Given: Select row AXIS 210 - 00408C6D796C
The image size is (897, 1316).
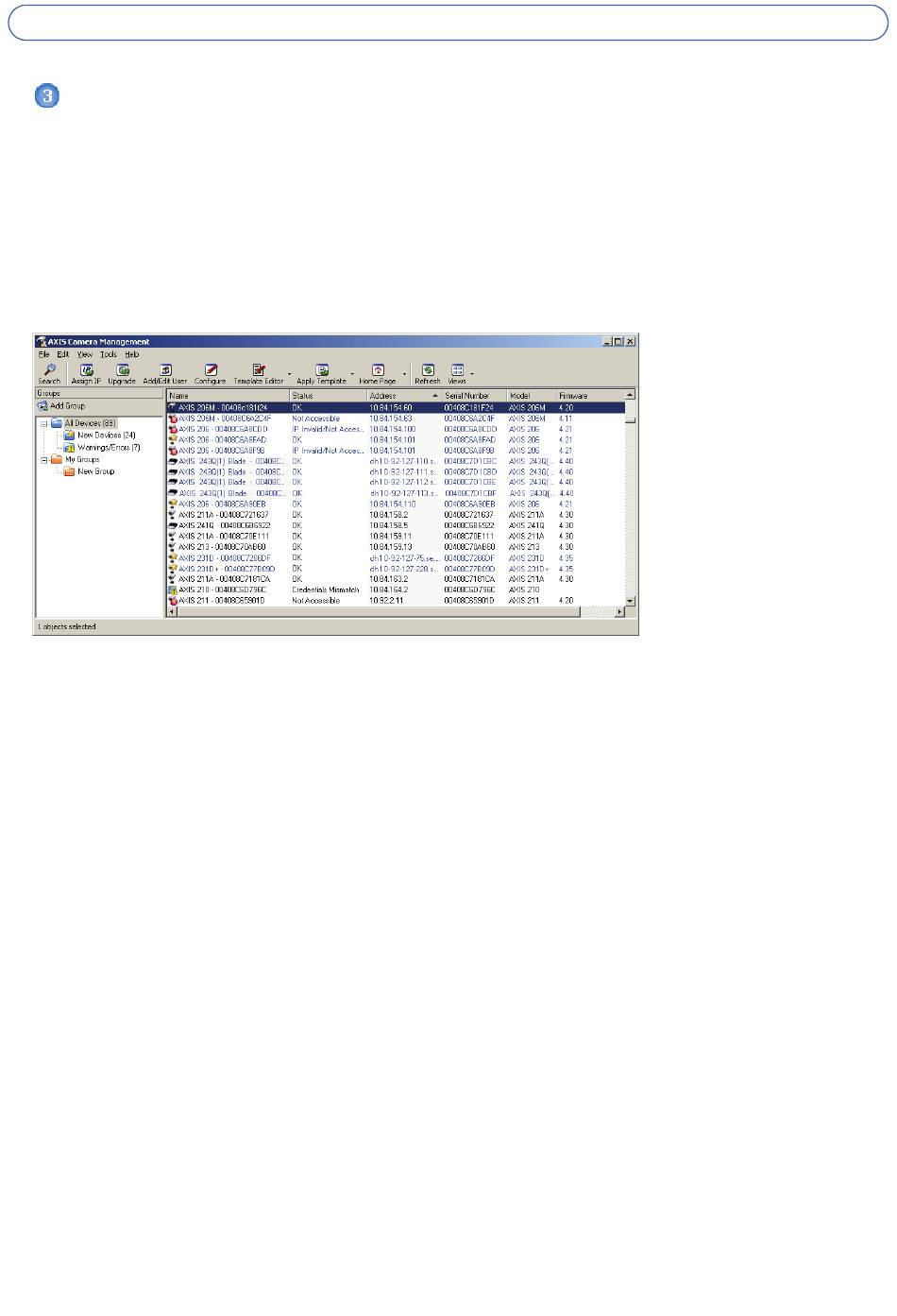Looking at the screenshot, I should tap(396, 590).
